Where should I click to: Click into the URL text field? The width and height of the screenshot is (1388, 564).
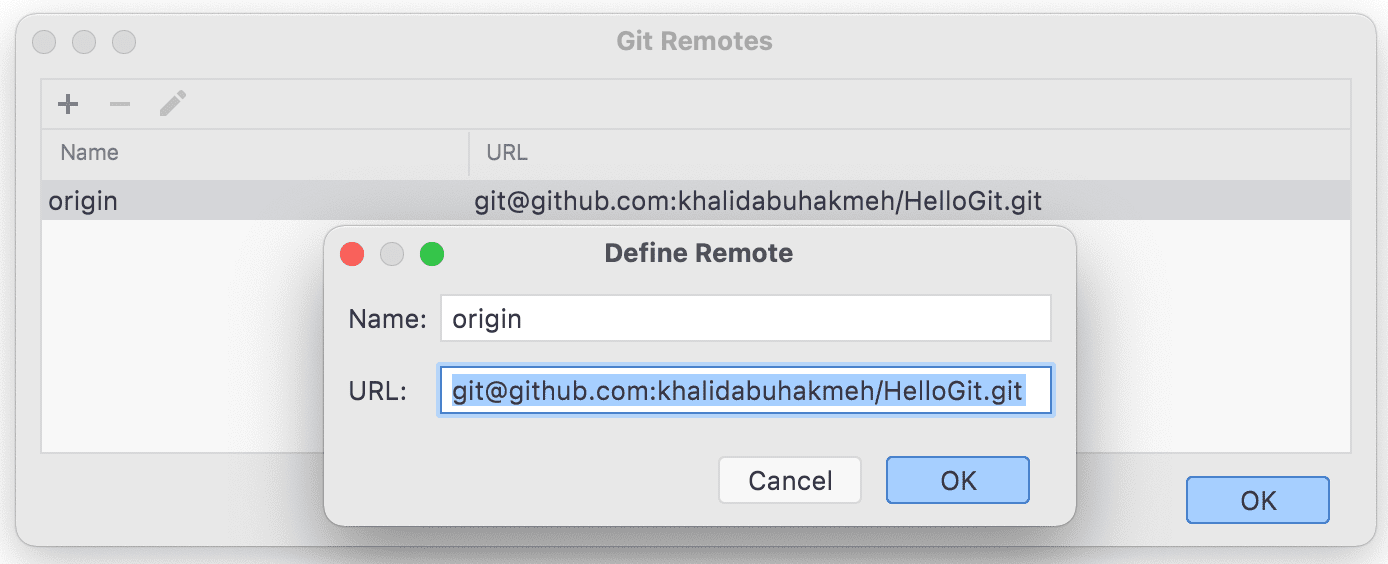(746, 390)
